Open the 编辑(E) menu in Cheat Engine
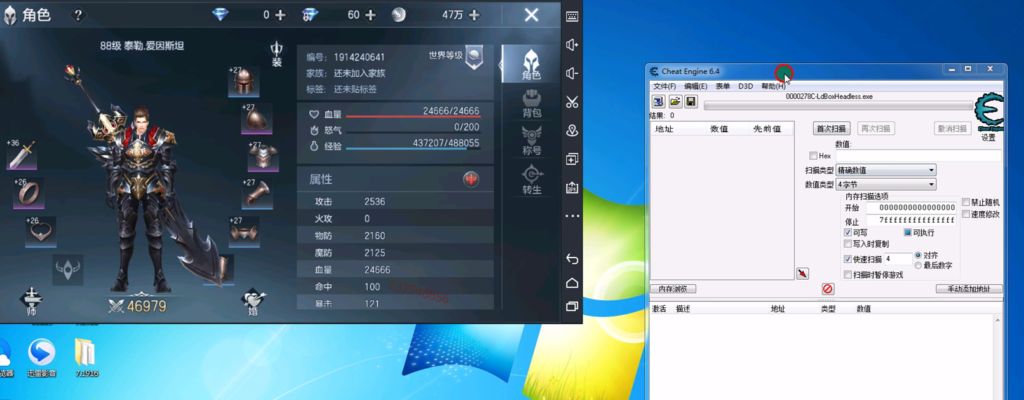The width and height of the screenshot is (1024, 400). pyautogui.click(x=696, y=86)
